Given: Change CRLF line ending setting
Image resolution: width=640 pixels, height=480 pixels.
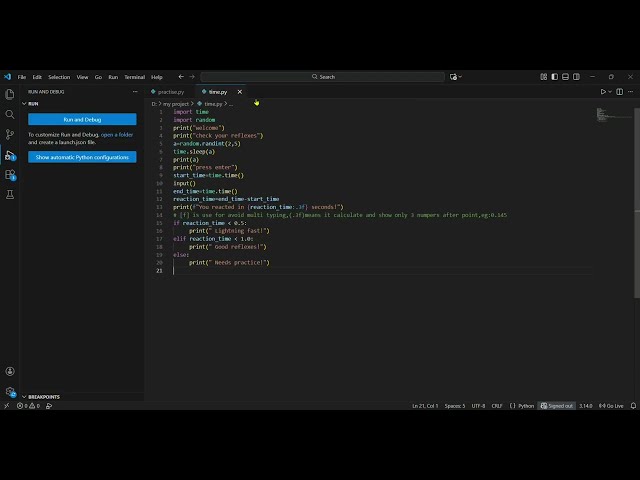Looking at the screenshot, I should click(x=497, y=406).
